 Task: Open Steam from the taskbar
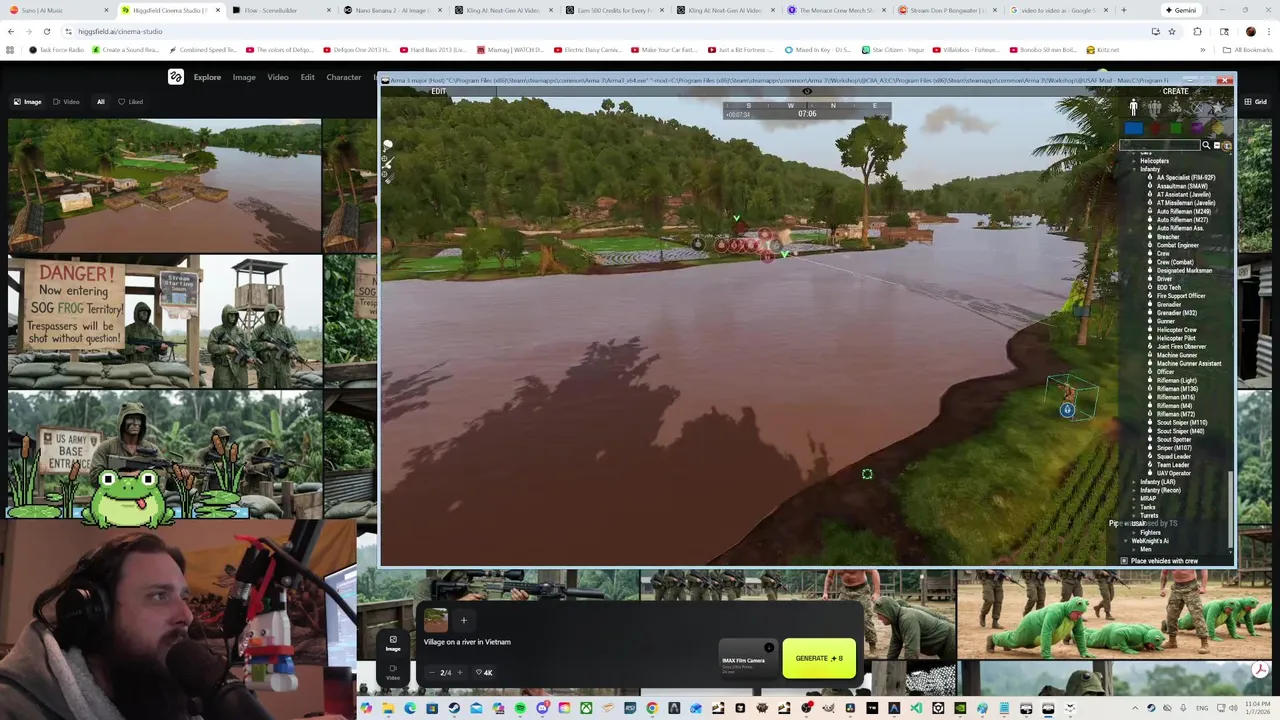454,708
